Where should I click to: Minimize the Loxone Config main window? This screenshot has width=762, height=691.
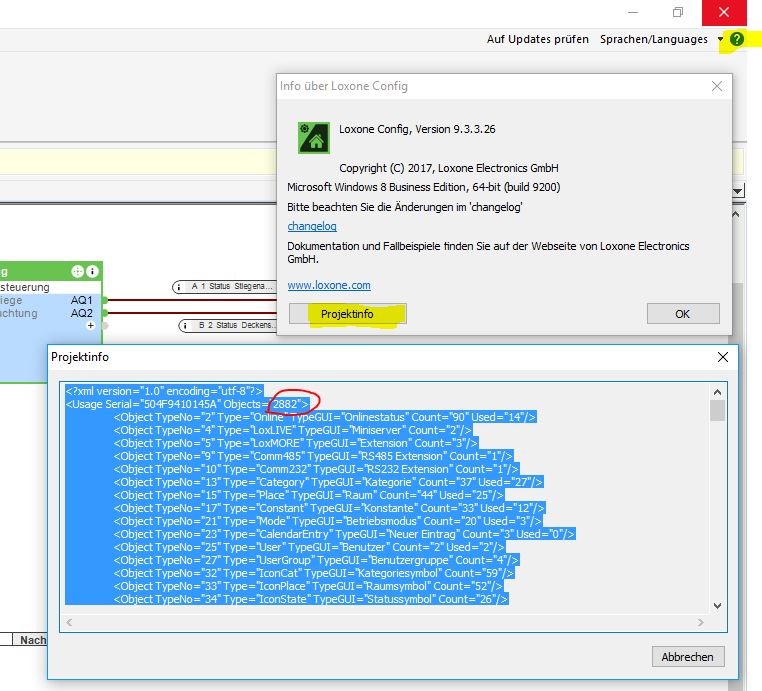[633, 12]
